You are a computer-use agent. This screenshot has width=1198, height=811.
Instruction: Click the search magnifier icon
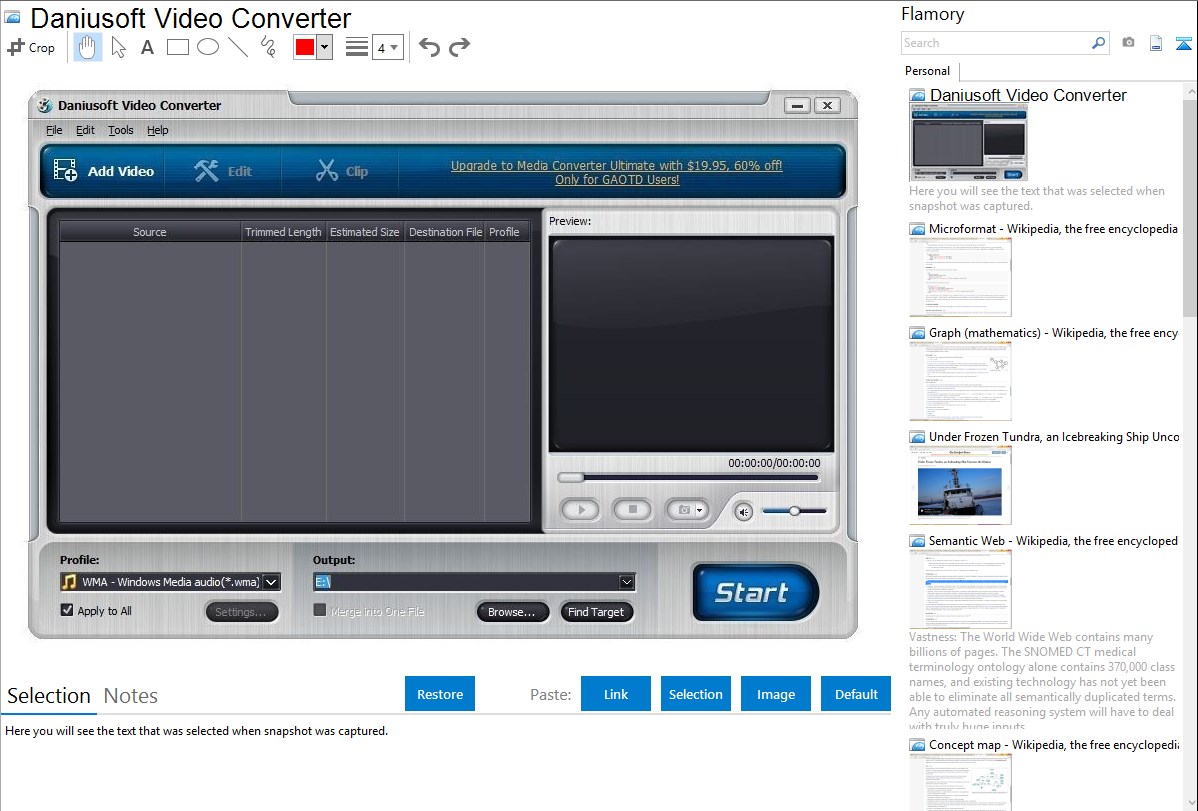(1099, 43)
